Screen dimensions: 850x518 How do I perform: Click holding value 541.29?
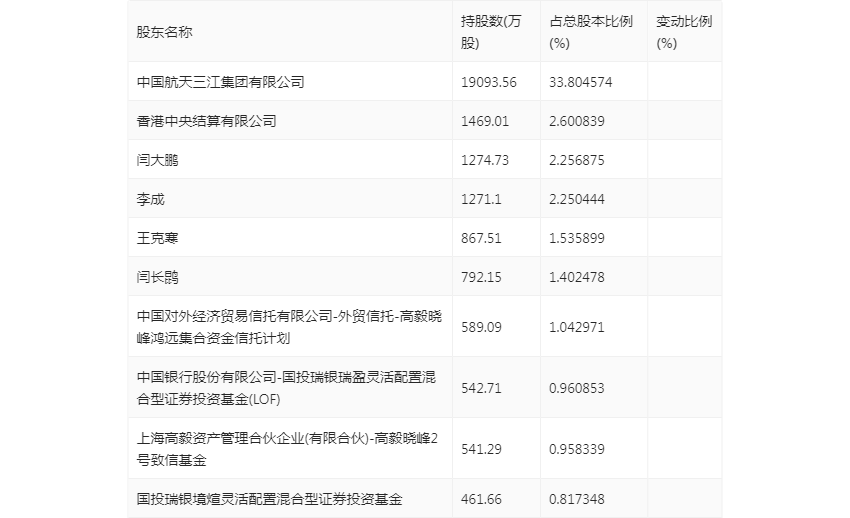click(481, 449)
